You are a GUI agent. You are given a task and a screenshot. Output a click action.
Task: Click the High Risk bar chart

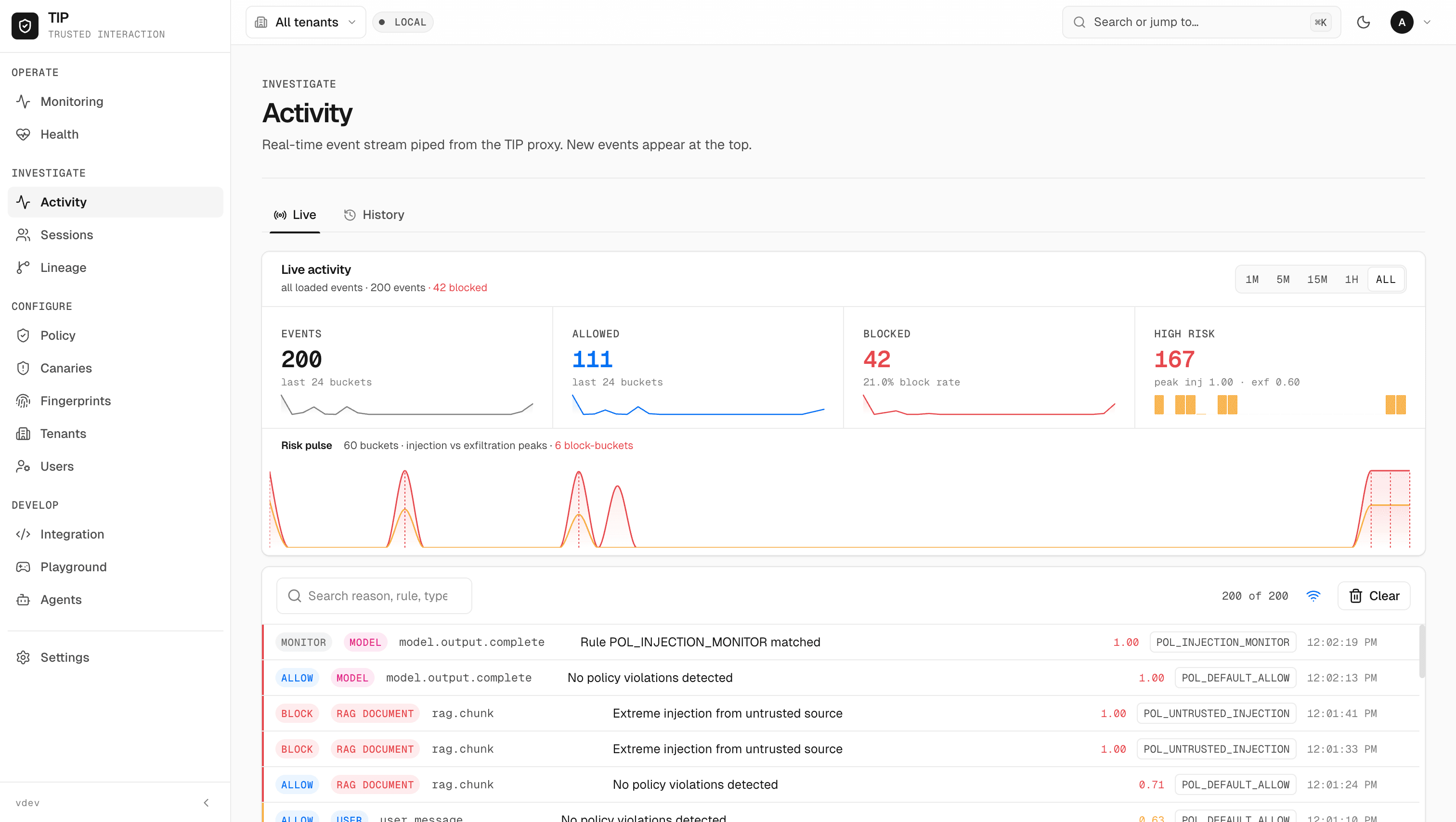tap(1280, 405)
